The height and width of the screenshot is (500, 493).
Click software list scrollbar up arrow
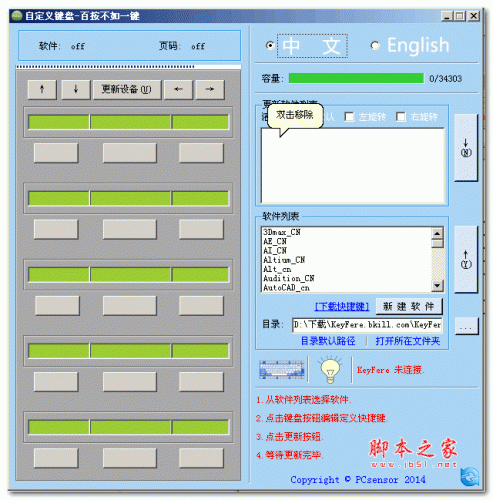coord(437,233)
